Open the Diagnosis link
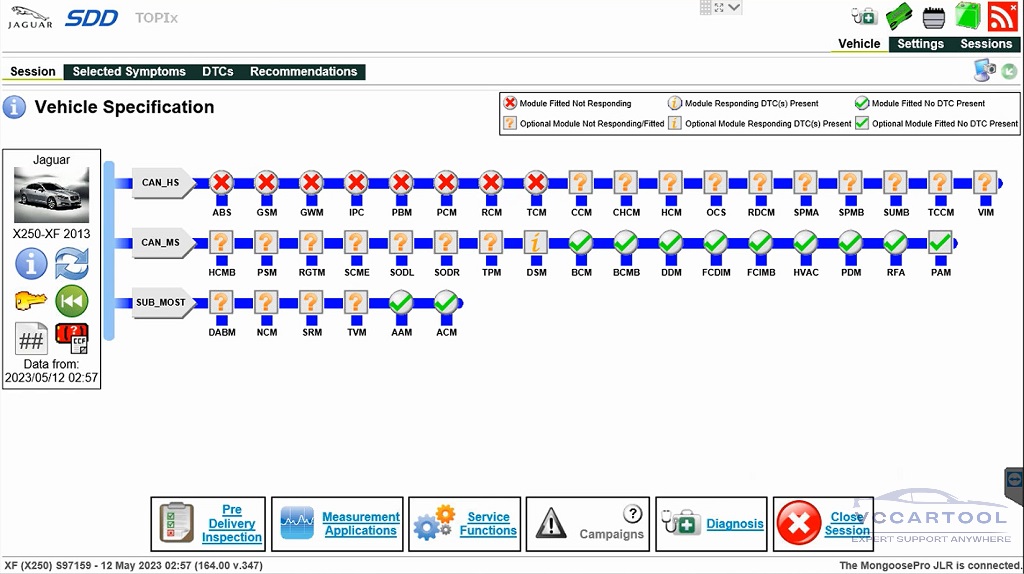Image resolution: width=1024 pixels, height=574 pixels. click(x=734, y=524)
